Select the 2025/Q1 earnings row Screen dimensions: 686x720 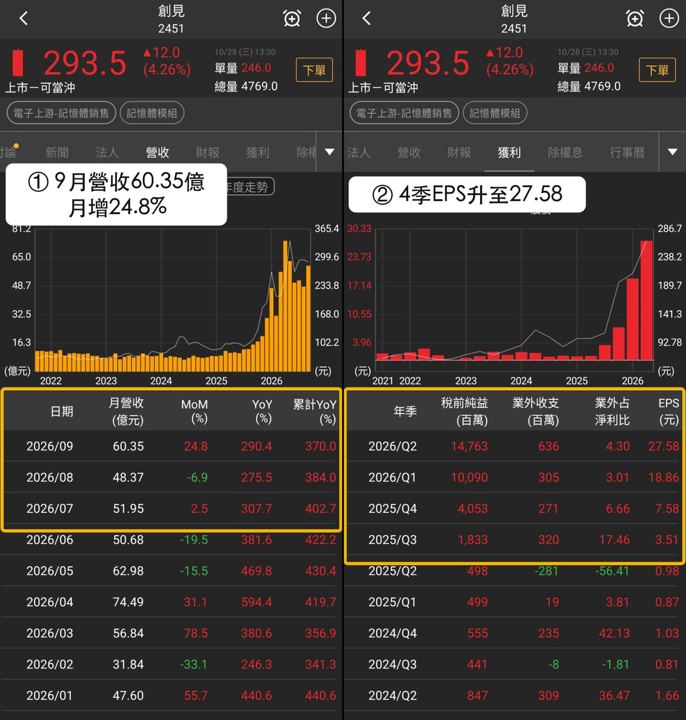[515, 602]
